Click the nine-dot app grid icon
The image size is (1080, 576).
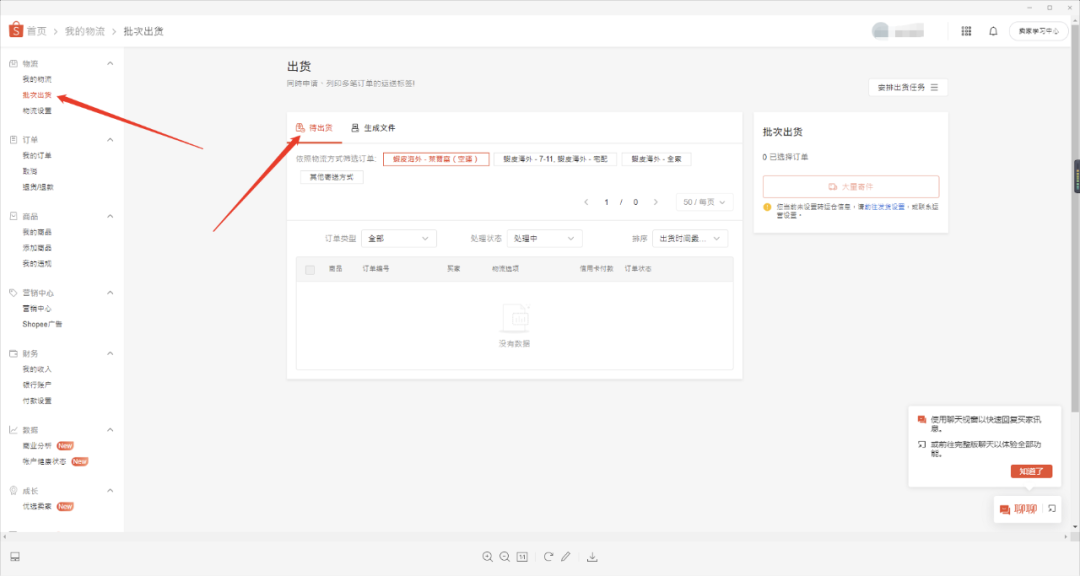coord(965,31)
